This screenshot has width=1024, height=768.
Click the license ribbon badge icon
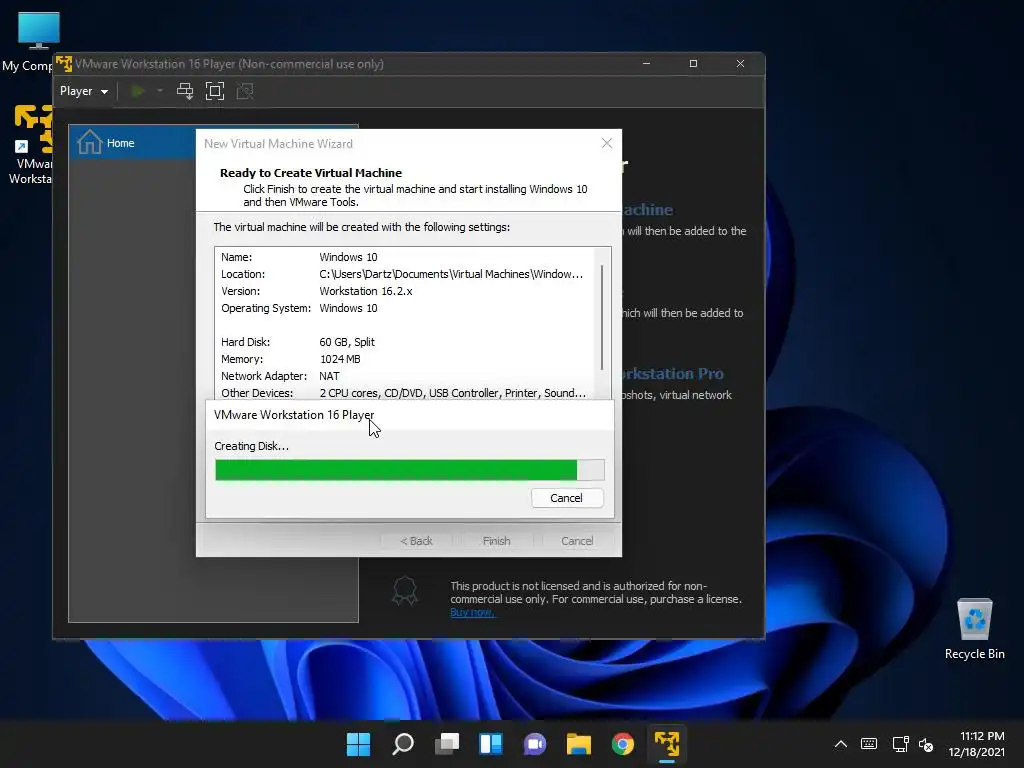(x=405, y=590)
